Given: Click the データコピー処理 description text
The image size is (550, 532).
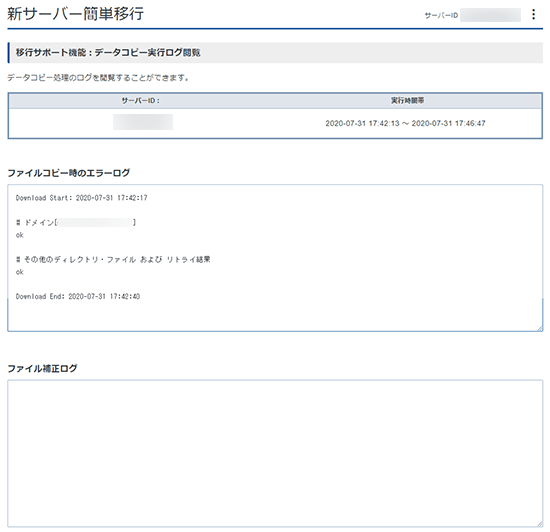Looking at the screenshot, I should [98, 78].
